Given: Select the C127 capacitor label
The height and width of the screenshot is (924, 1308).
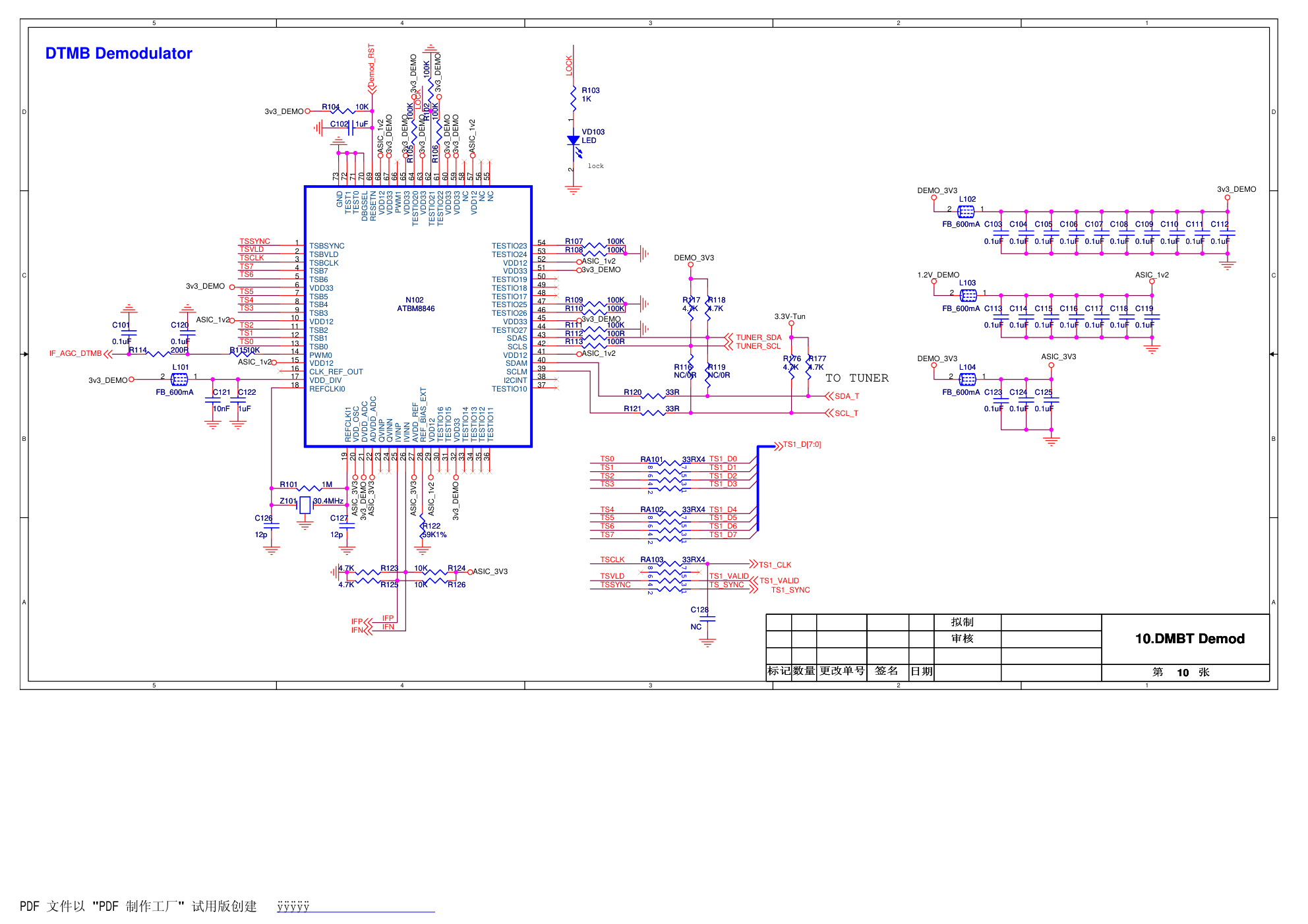Looking at the screenshot, I should (x=340, y=518).
